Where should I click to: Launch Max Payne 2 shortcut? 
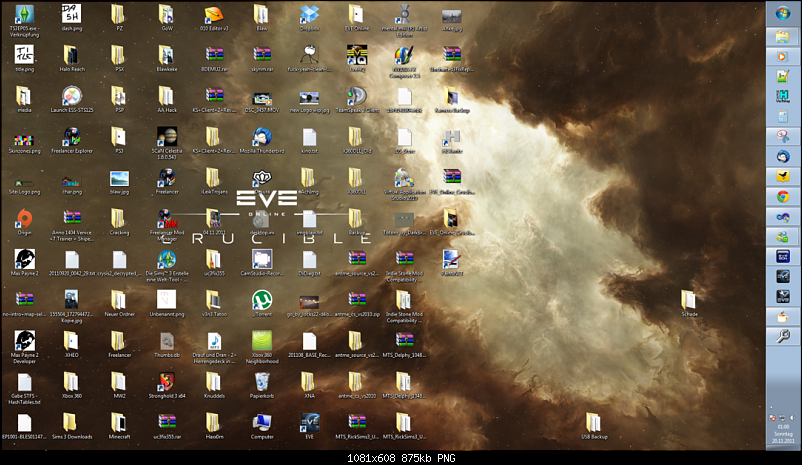(x=24, y=262)
